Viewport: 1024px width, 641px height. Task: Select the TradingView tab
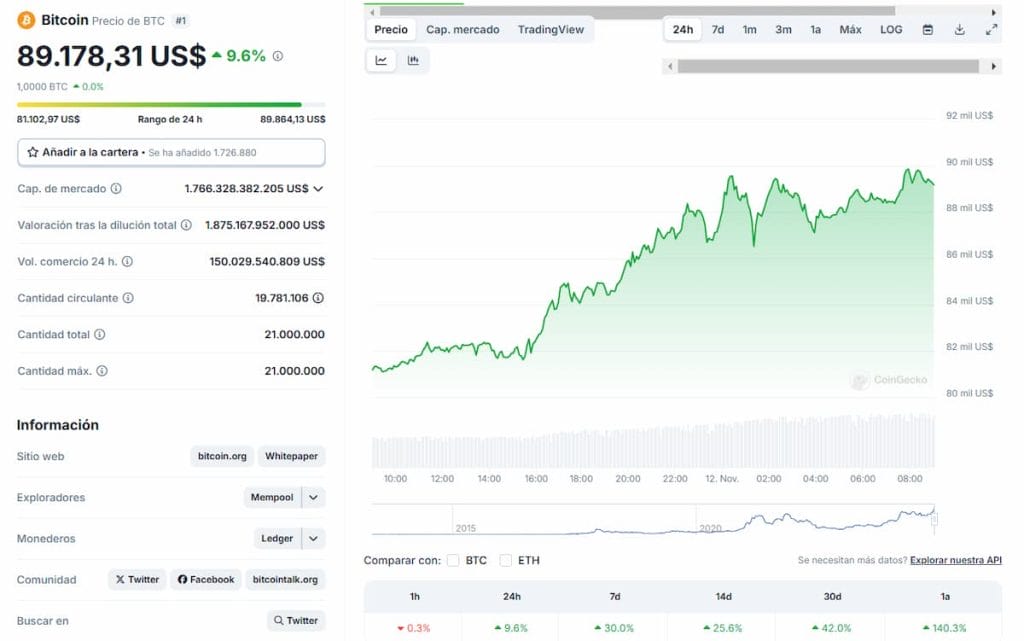(551, 30)
